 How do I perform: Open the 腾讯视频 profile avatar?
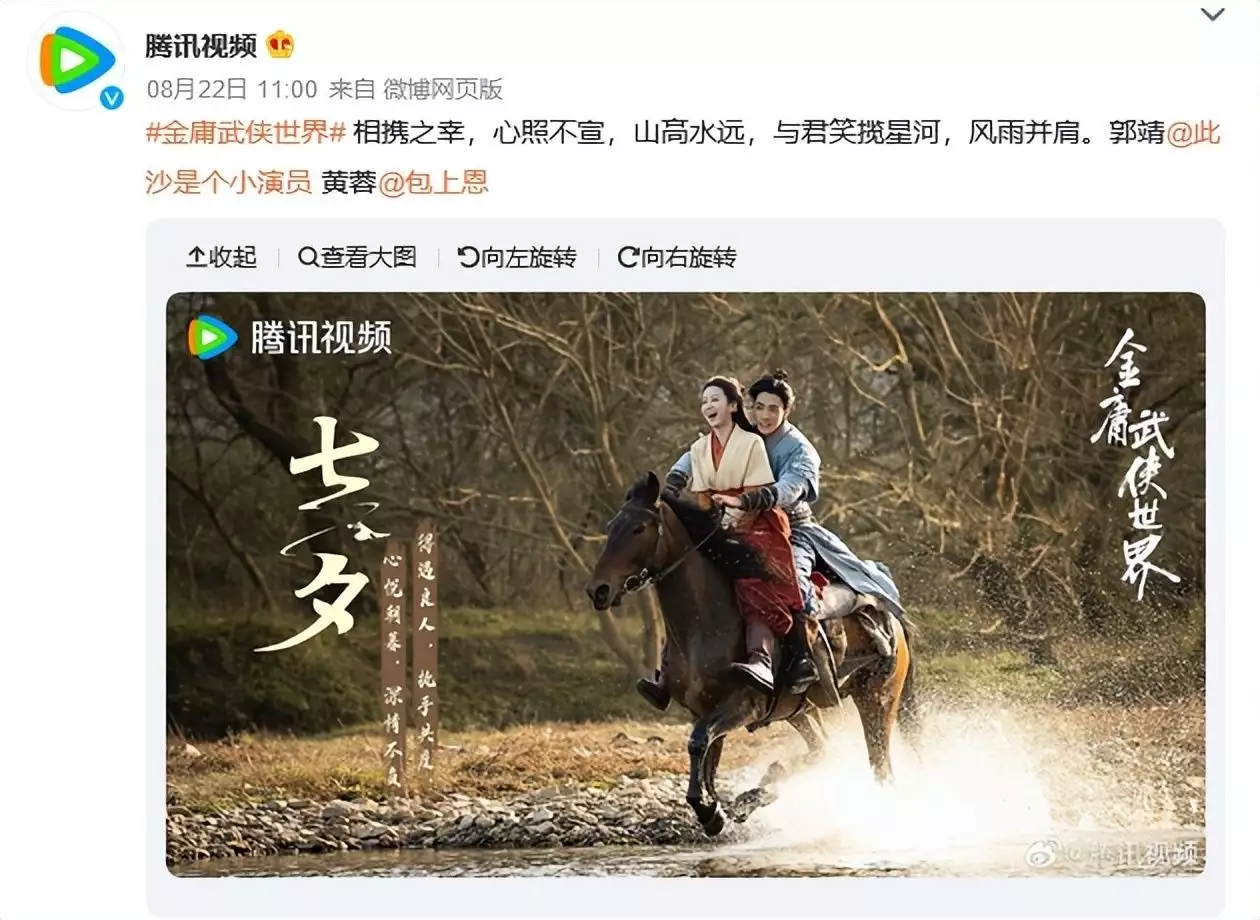(77, 60)
